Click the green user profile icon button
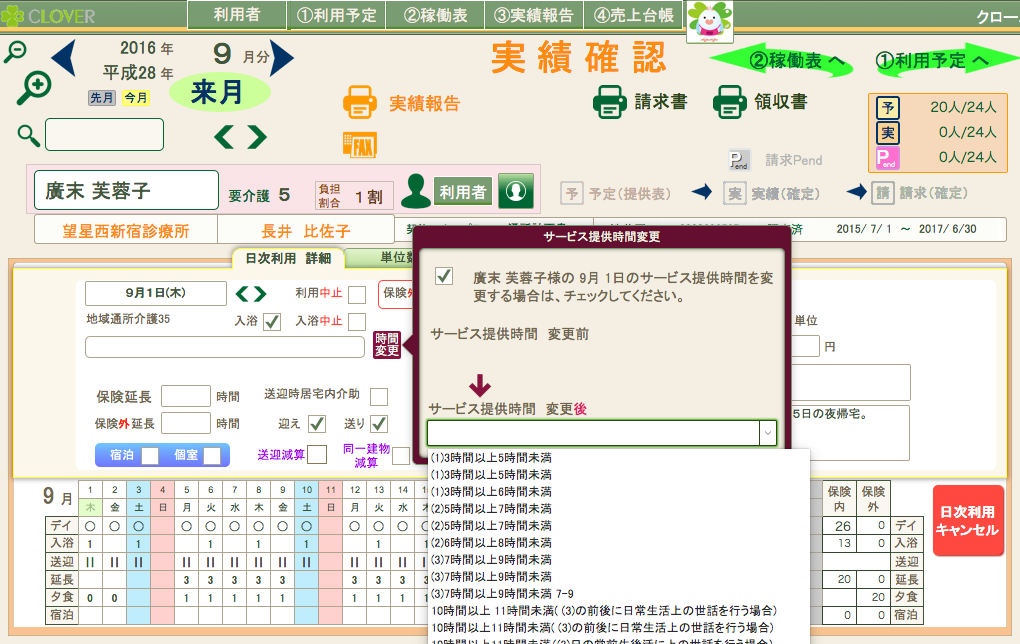The image size is (1020, 644). click(x=516, y=191)
